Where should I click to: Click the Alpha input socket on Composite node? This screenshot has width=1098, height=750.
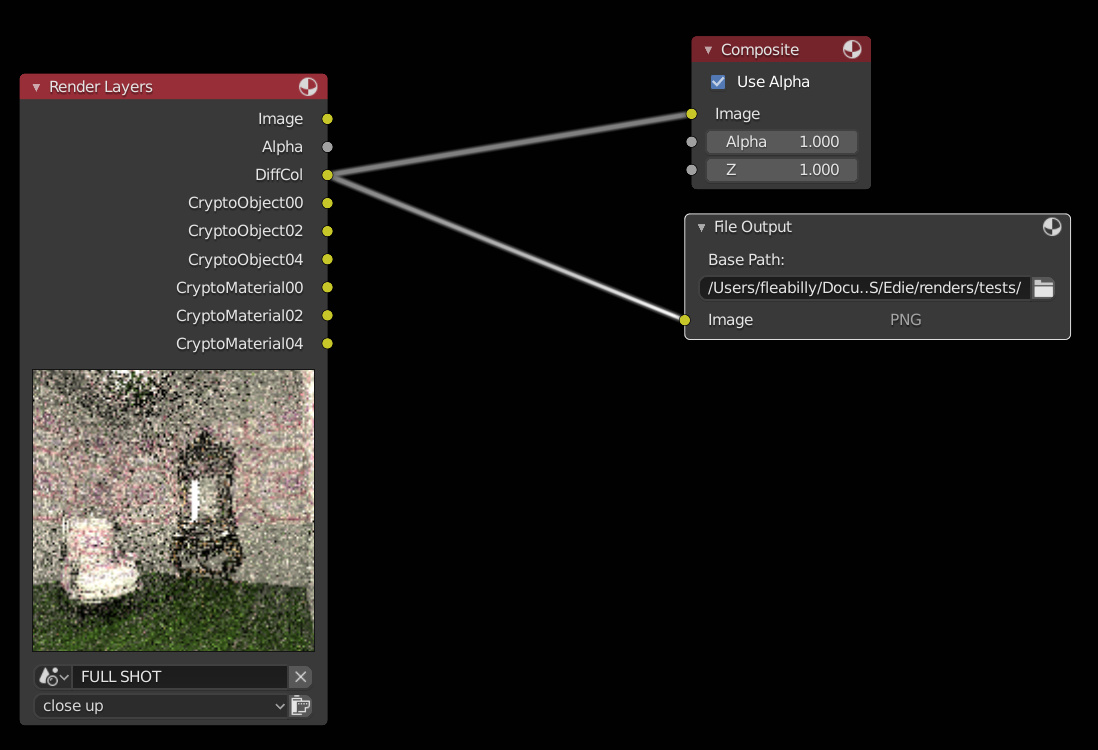(x=691, y=141)
